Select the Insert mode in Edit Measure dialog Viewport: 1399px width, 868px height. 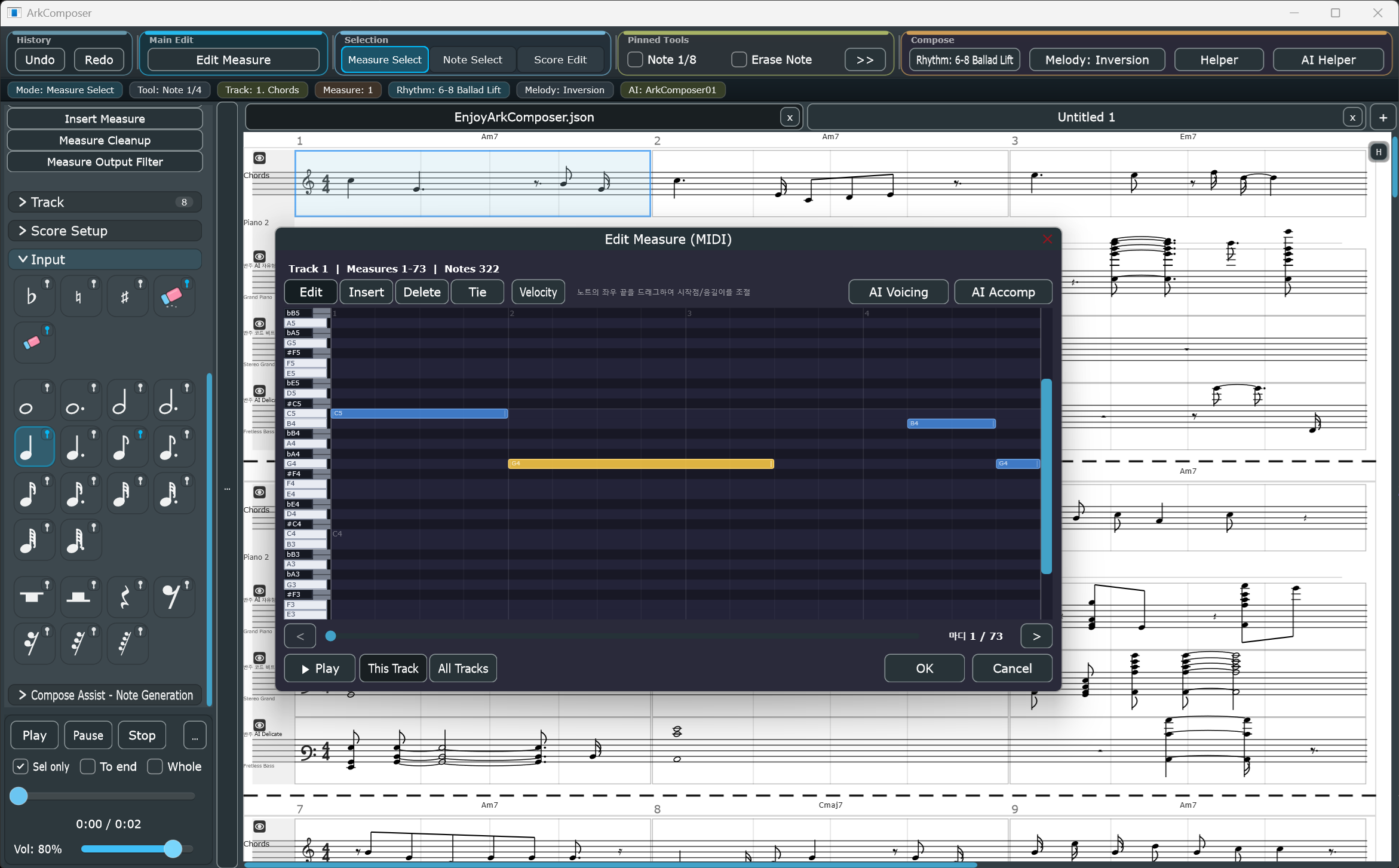366,292
